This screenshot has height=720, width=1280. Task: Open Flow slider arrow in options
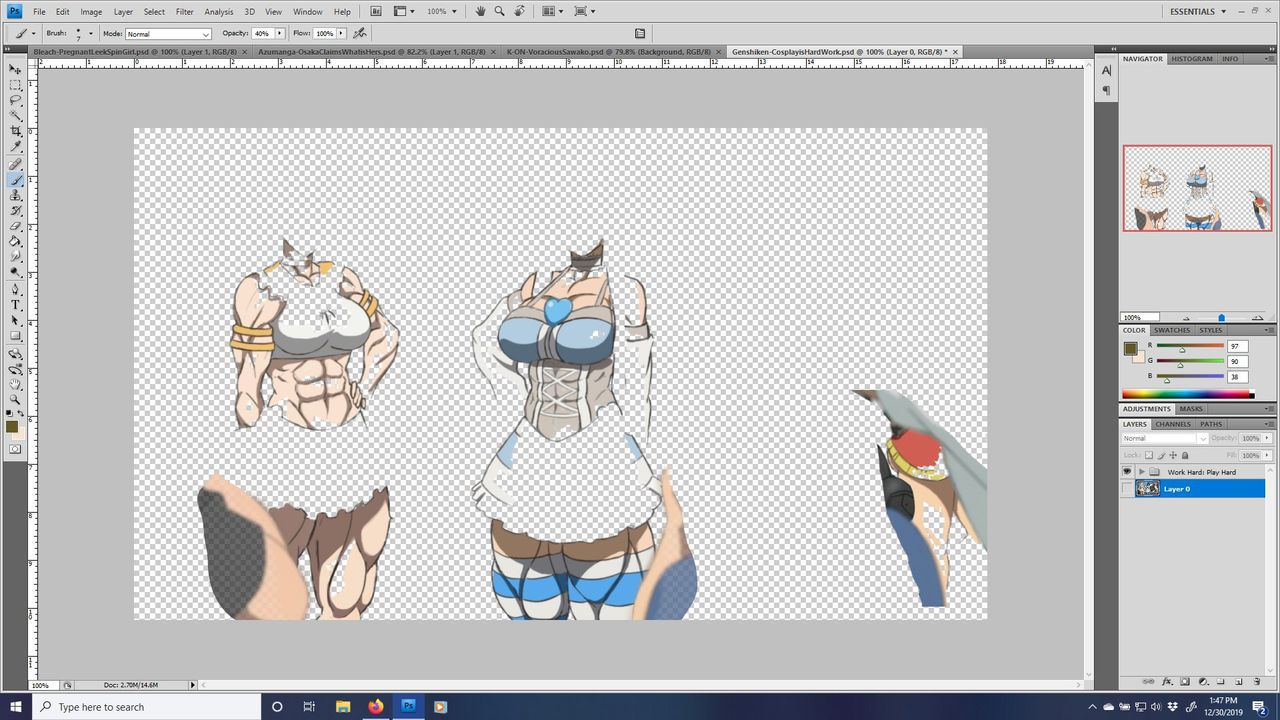pos(341,33)
